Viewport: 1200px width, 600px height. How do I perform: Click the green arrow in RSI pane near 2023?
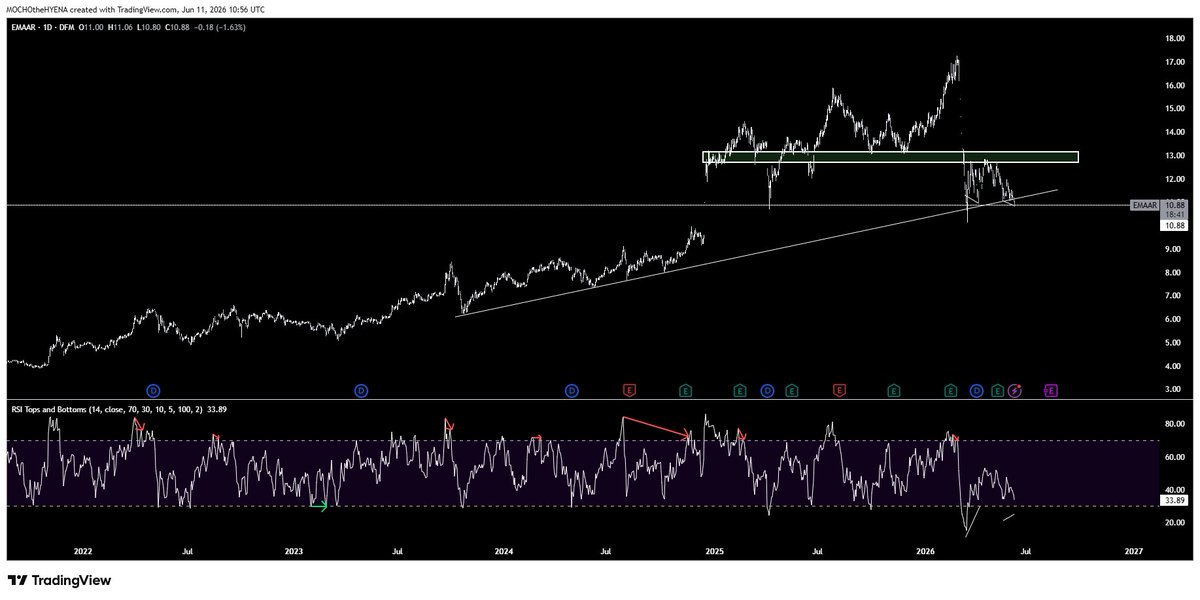click(x=319, y=507)
